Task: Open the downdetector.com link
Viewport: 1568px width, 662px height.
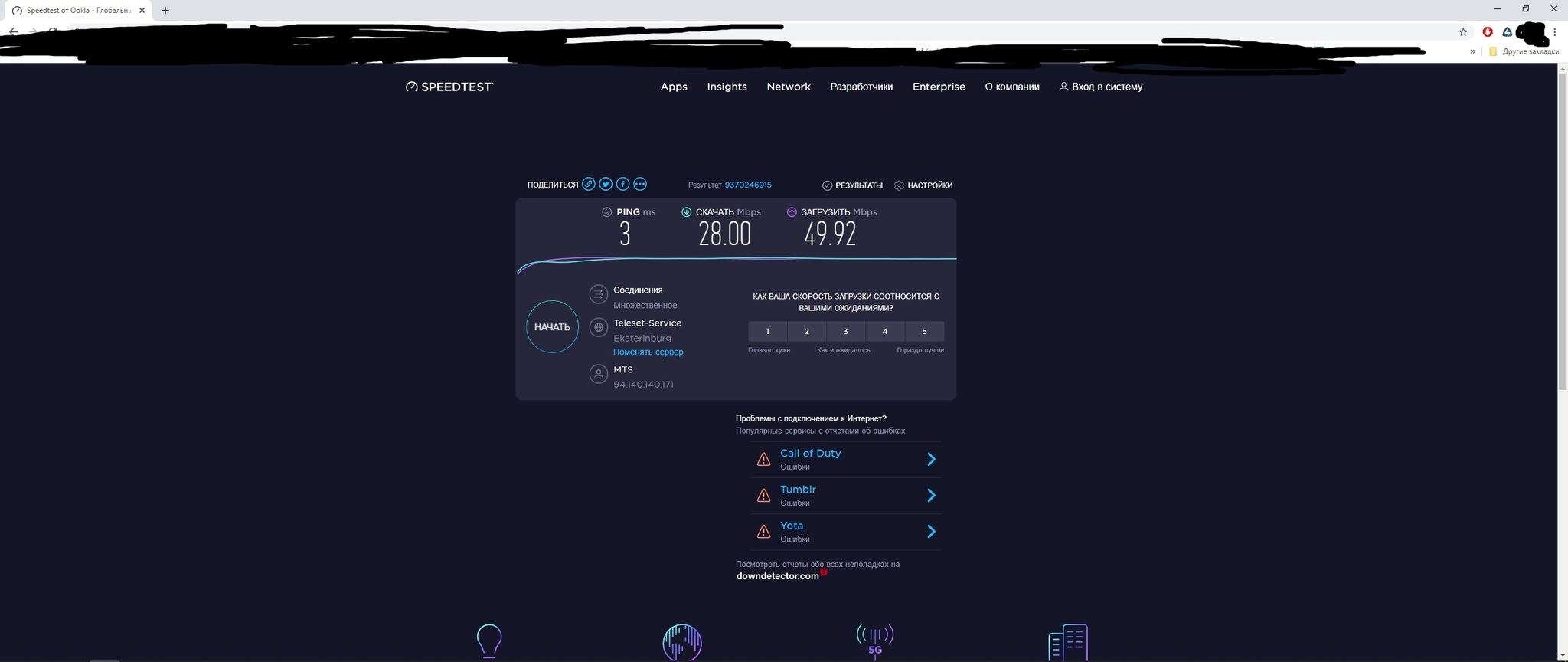Action: (x=778, y=576)
